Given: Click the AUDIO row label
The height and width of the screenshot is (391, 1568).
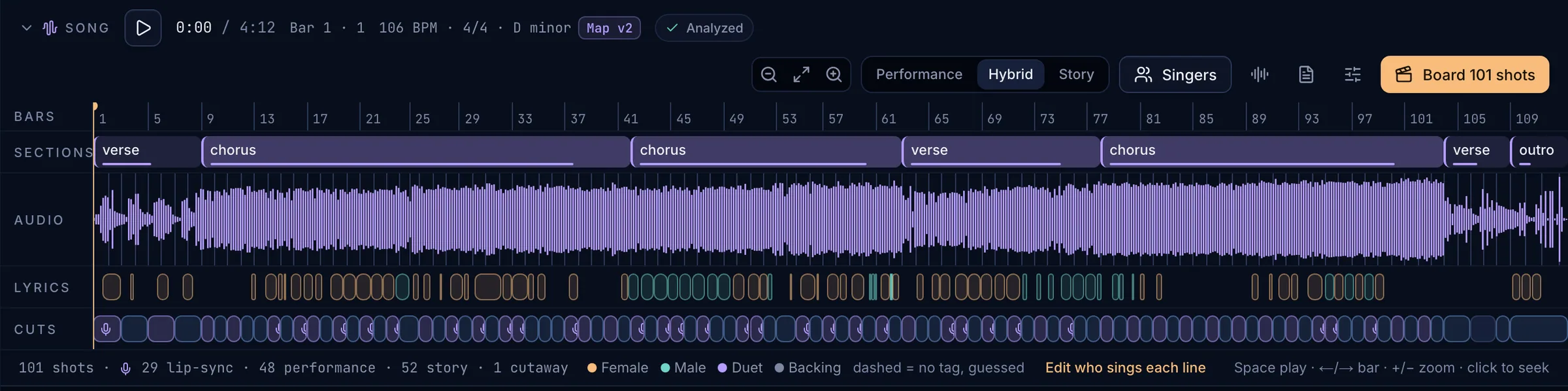Looking at the screenshot, I should coord(39,220).
